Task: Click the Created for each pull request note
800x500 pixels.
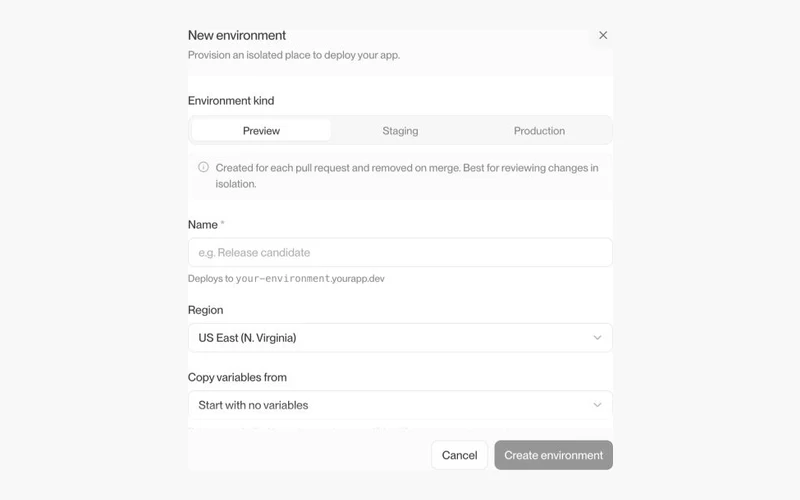Action: point(407,176)
